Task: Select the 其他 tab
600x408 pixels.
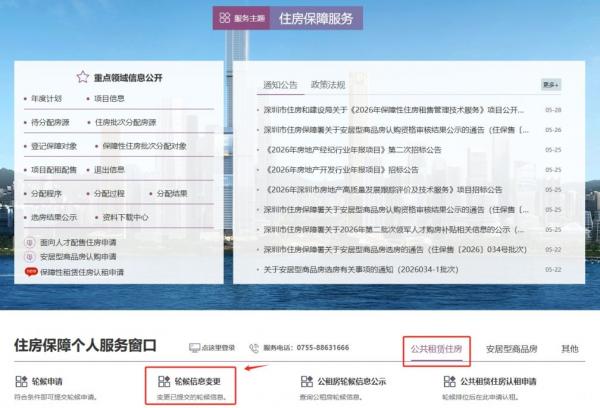Action: click(x=570, y=349)
